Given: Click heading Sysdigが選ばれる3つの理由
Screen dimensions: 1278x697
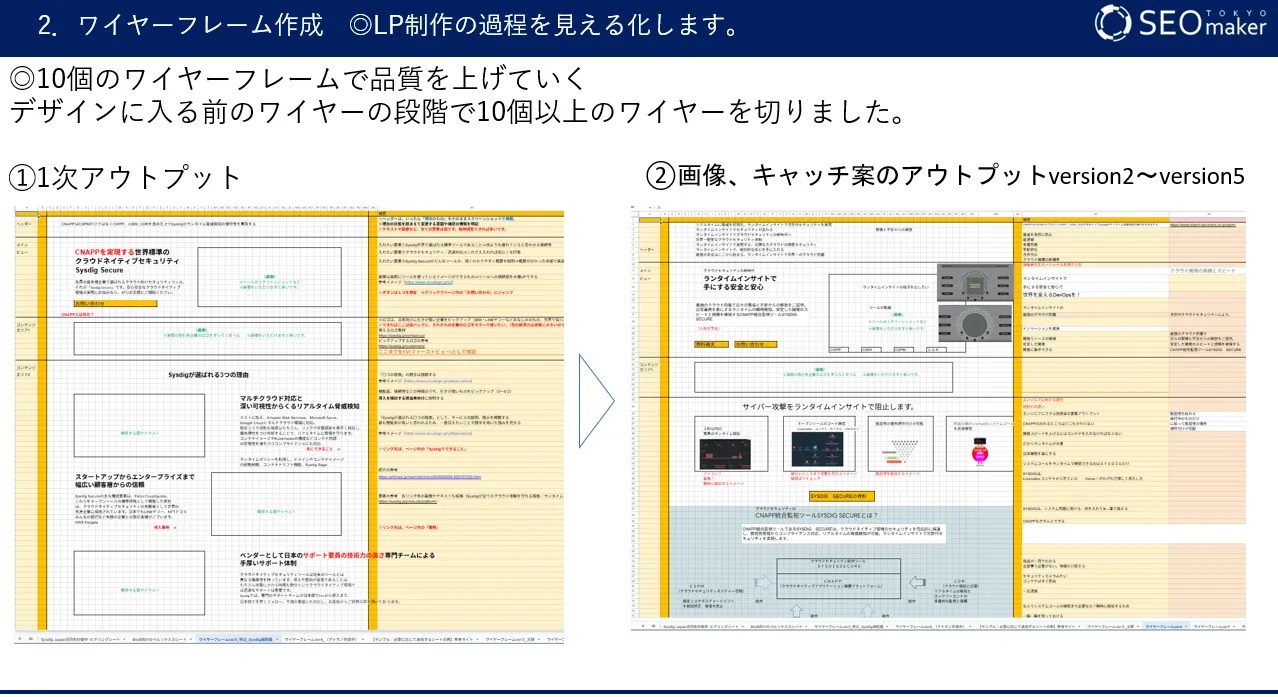Looking at the screenshot, I should click(209, 374).
